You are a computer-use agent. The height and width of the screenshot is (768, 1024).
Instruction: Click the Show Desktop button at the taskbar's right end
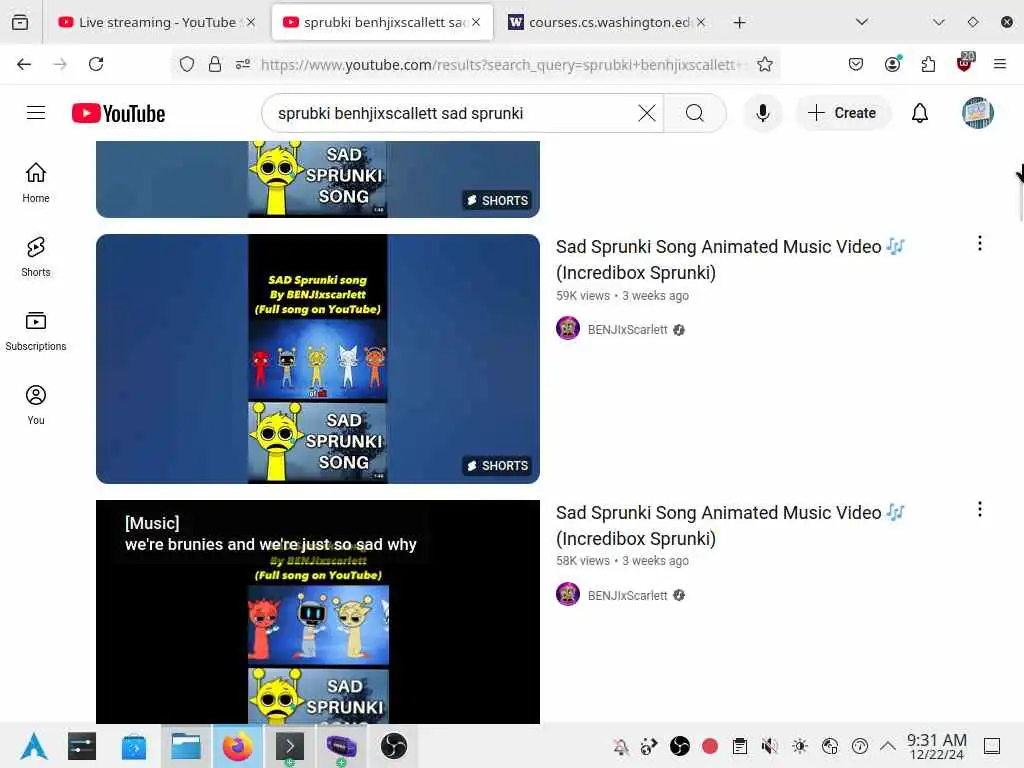point(992,746)
